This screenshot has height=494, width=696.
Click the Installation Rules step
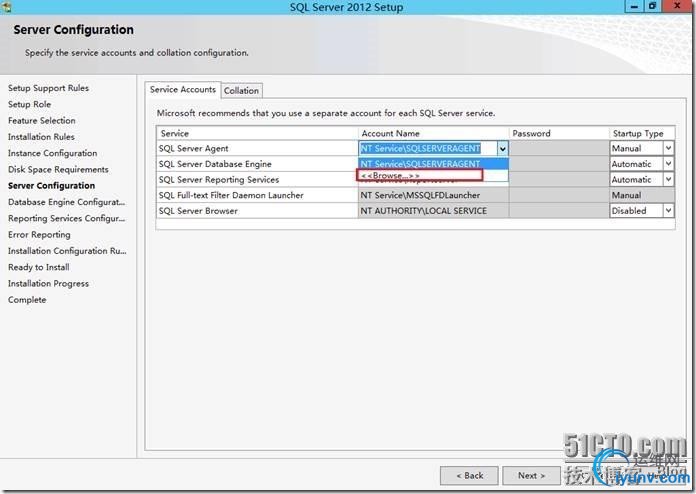point(41,137)
